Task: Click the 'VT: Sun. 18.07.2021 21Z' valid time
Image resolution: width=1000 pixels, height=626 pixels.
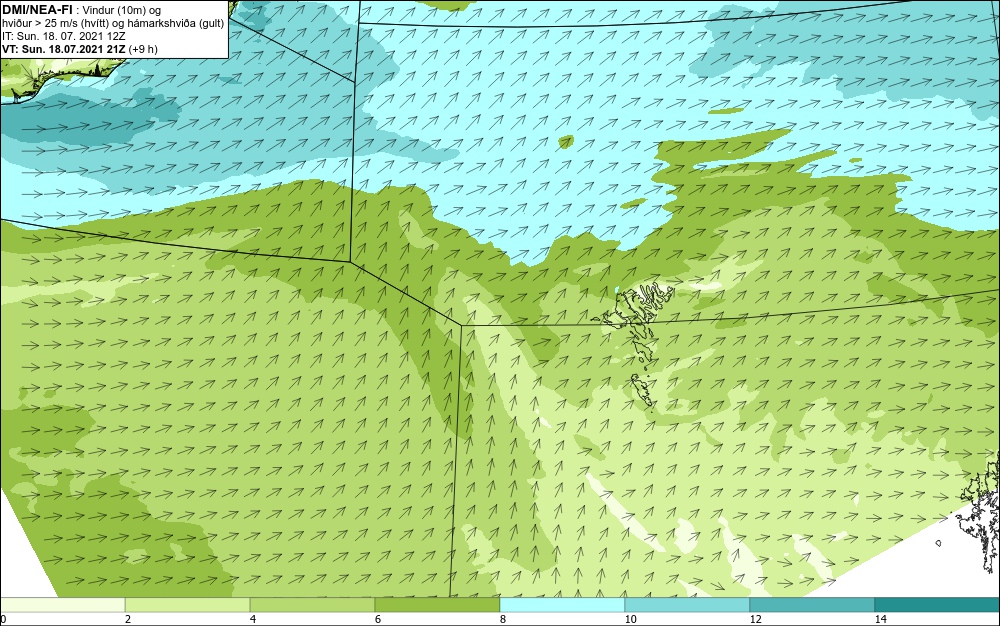Action: pos(64,49)
